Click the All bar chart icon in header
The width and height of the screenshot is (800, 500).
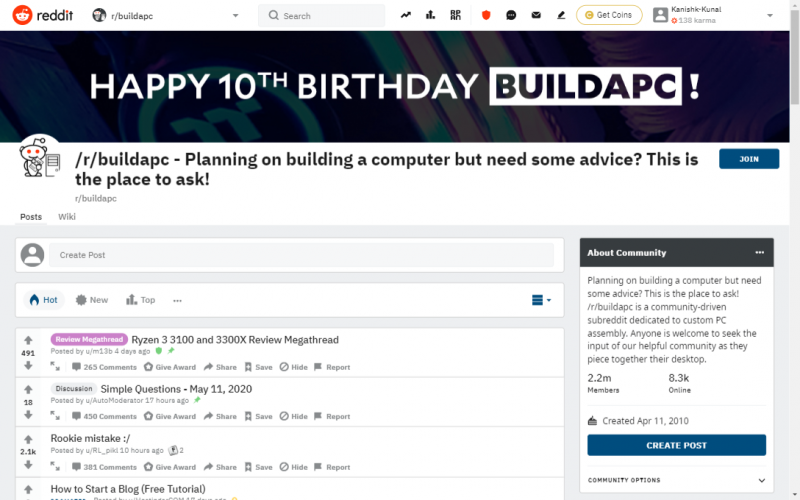tap(431, 15)
